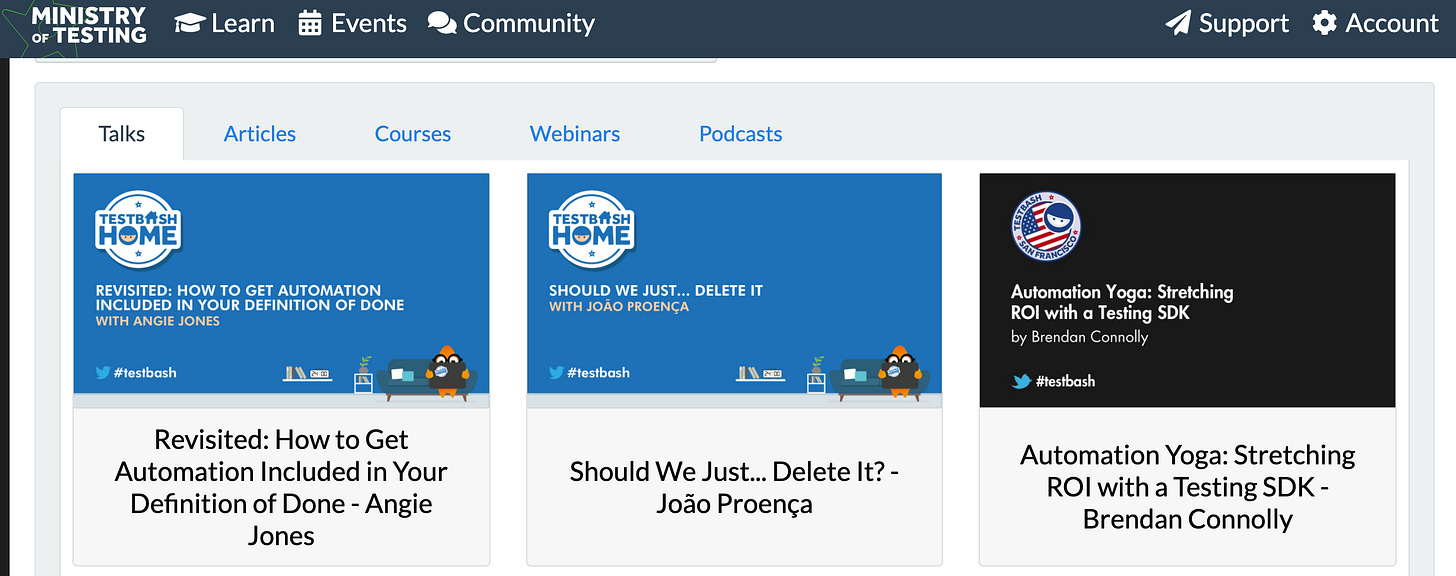Open the Angie Jones talk thumbnail image
The image size is (1456, 576).
pos(281,290)
